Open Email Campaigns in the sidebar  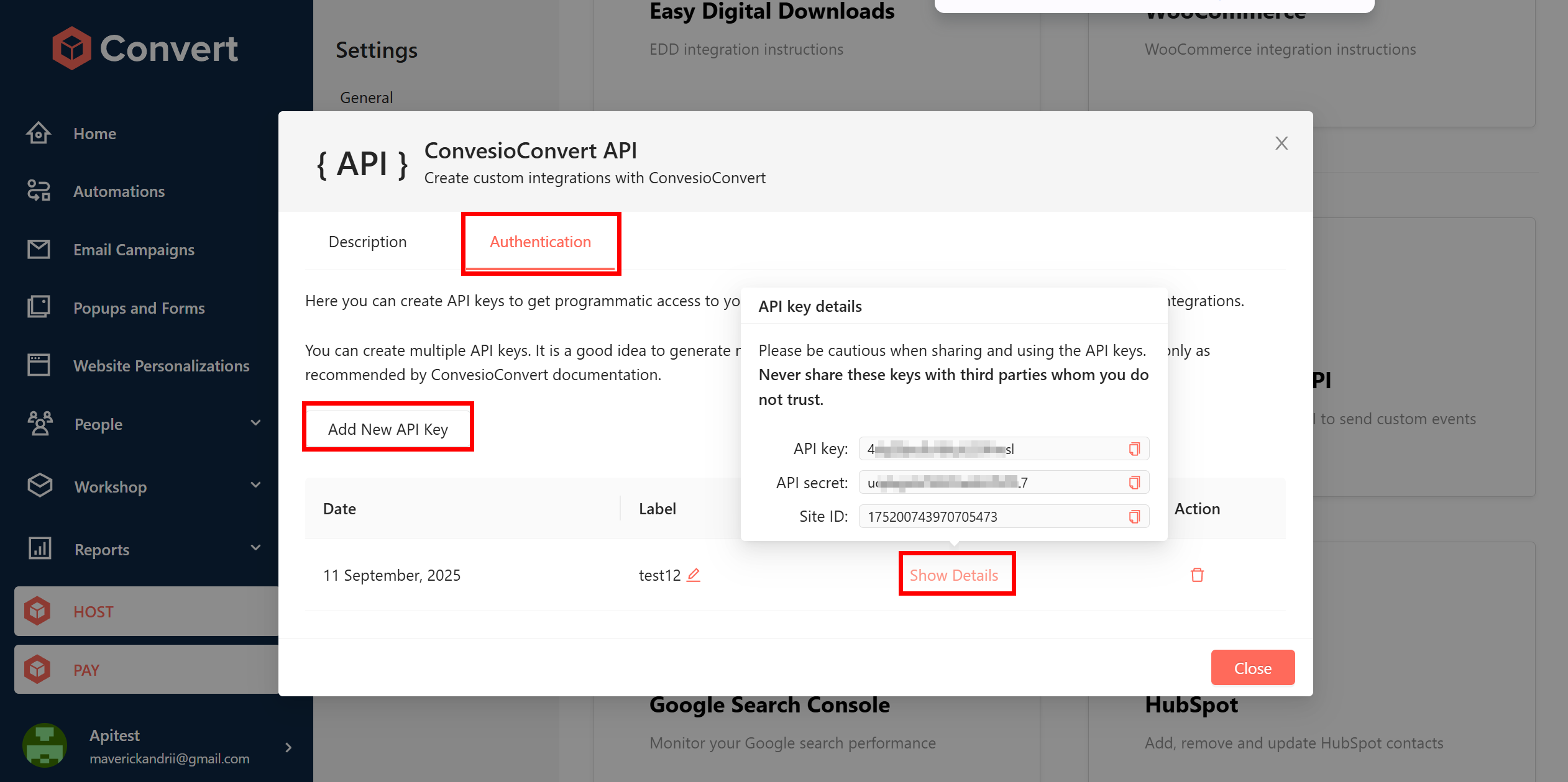(134, 250)
